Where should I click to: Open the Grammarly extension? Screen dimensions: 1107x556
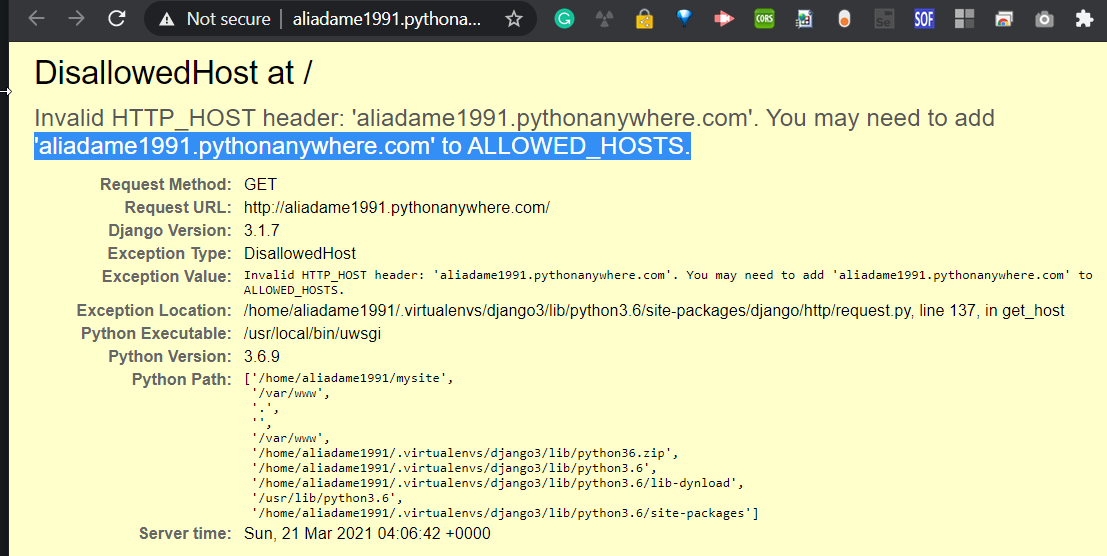(x=563, y=19)
